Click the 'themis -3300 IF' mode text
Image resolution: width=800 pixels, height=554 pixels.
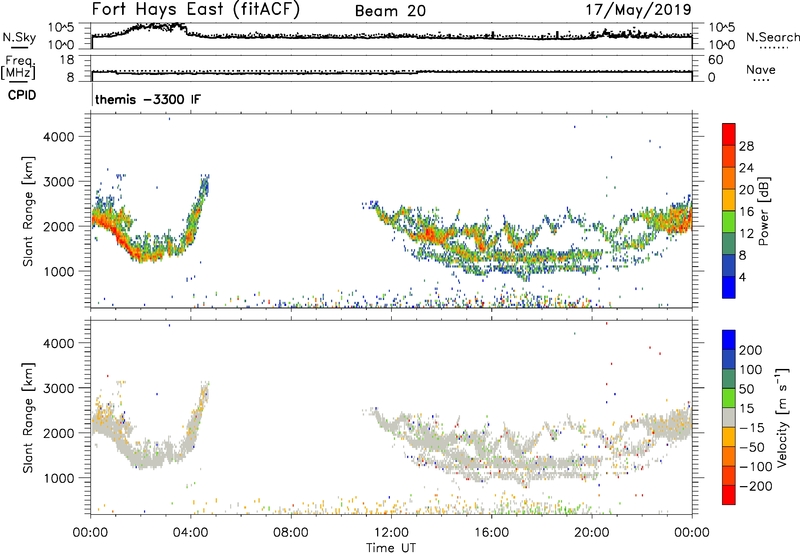148,99
